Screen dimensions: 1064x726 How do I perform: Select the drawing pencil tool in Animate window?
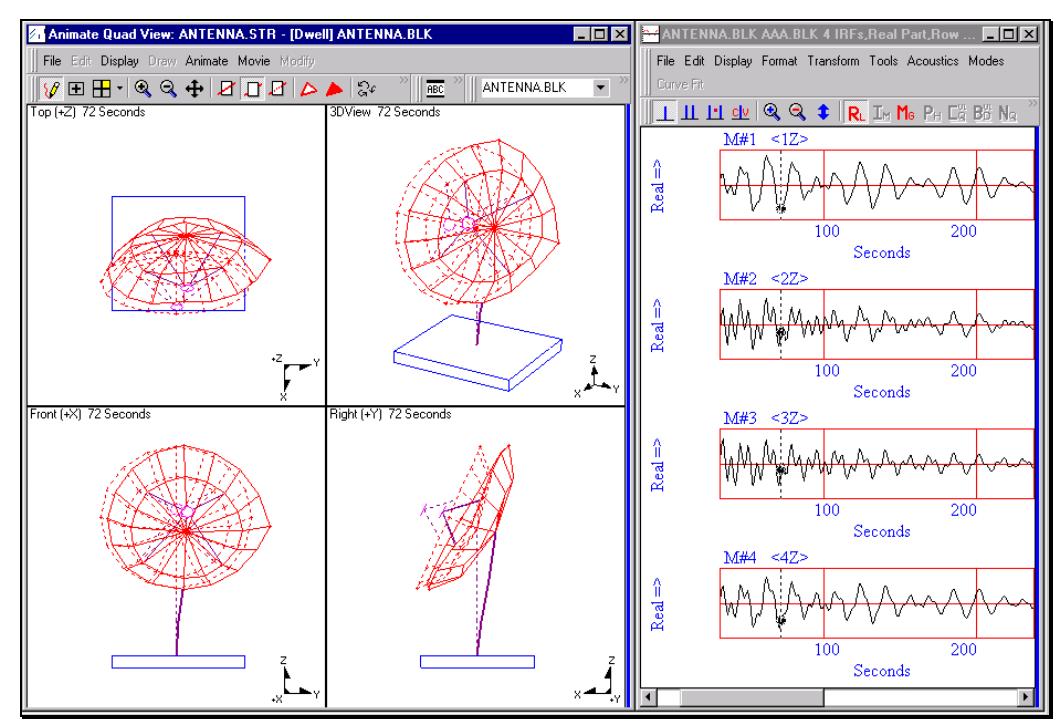tap(52, 83)
